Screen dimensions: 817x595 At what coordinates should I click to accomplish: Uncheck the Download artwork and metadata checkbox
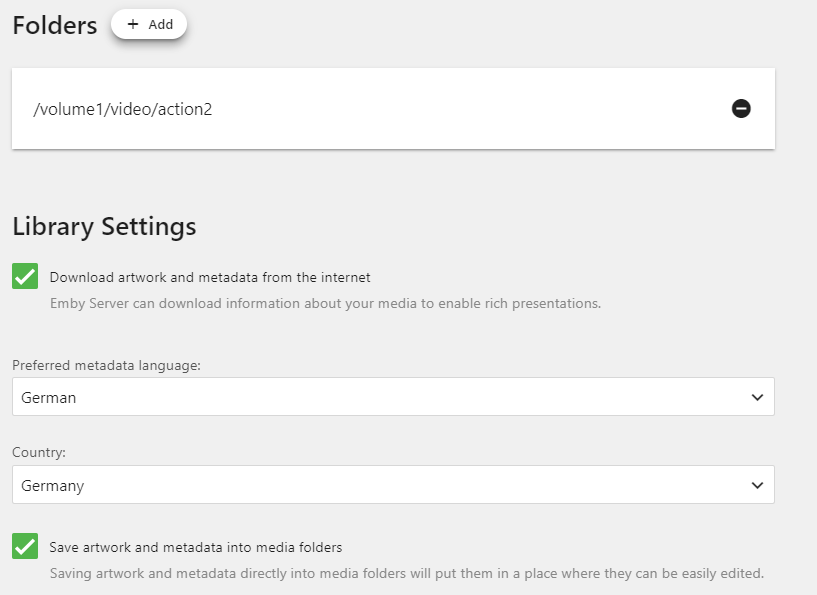coord(25,277)
